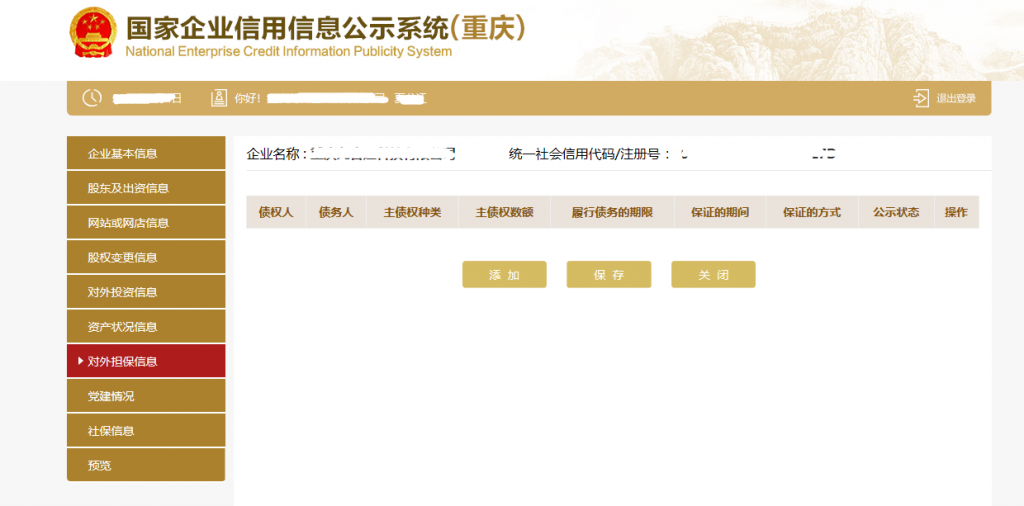Open 社保信息 menu item

click(146, 430)
